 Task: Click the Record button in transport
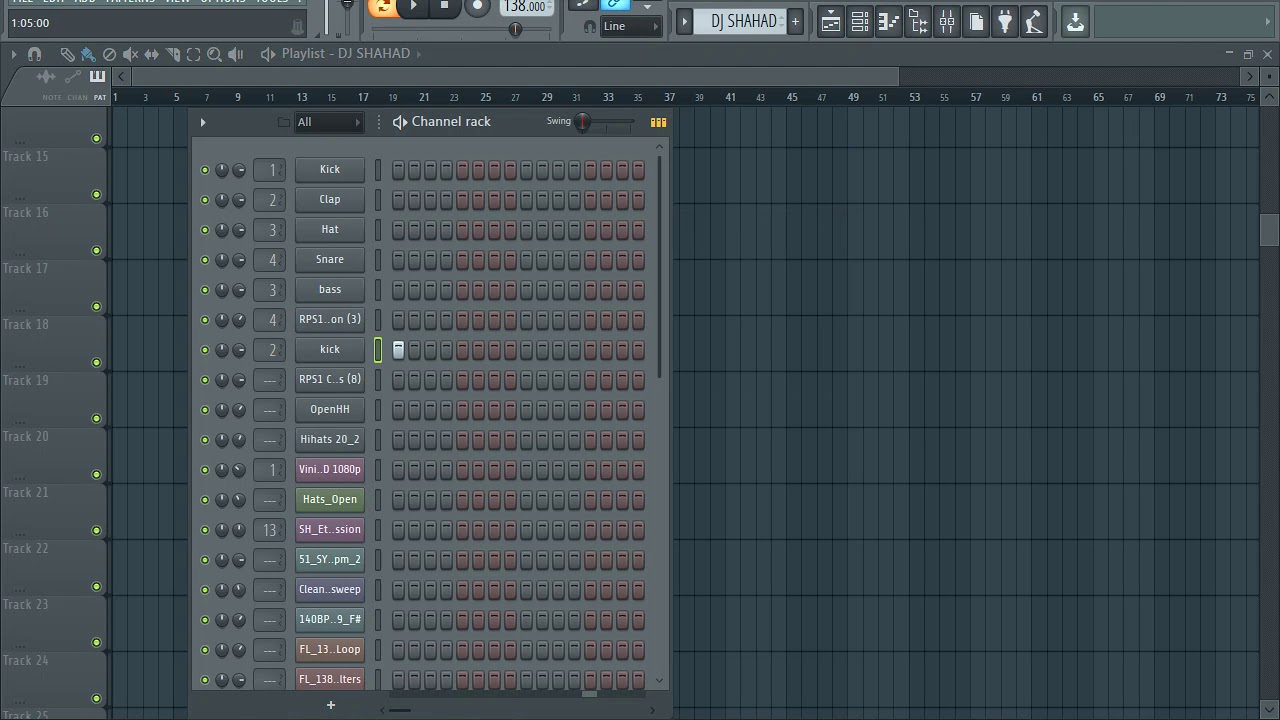[x=477, y=7]
